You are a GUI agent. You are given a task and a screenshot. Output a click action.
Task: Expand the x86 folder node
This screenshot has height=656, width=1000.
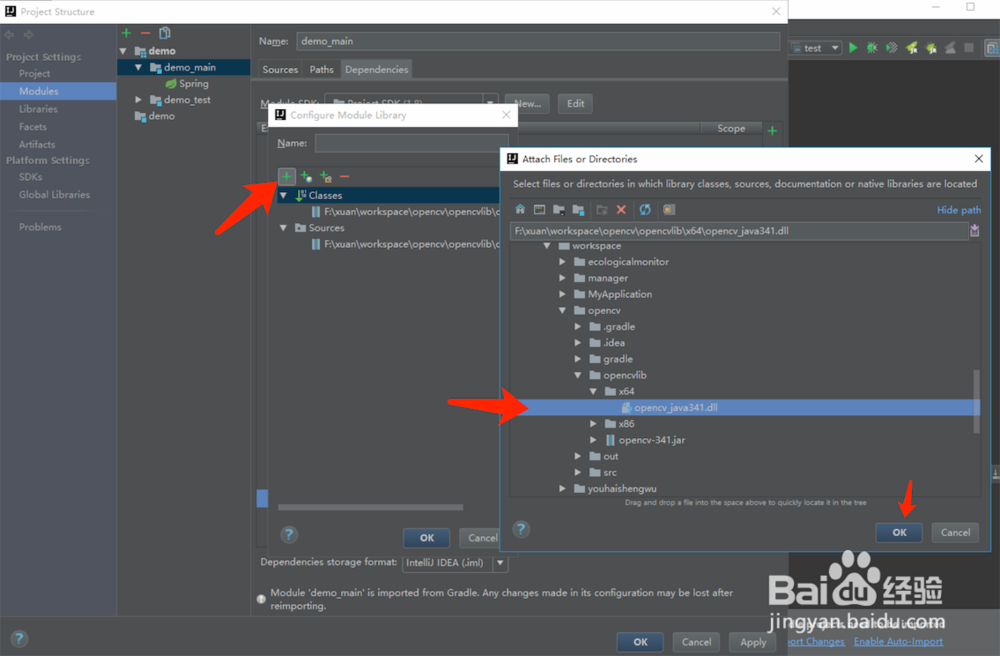click(x=593, y=423)
